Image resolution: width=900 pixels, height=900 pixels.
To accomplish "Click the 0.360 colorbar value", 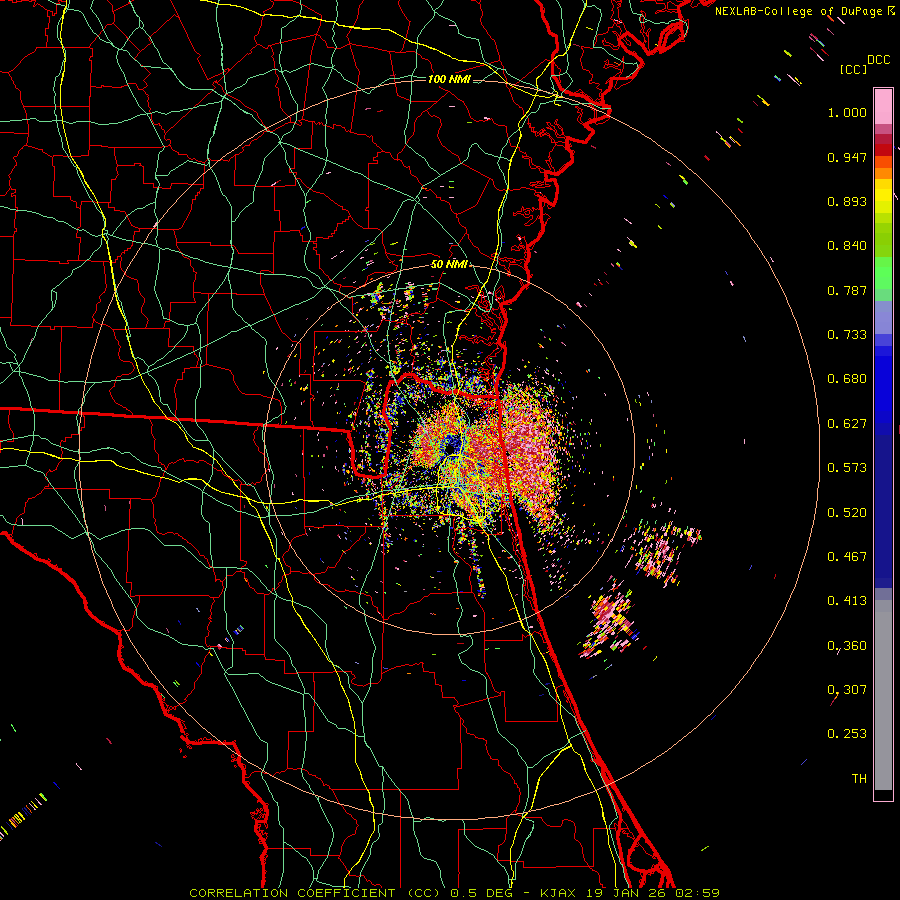I will pyautogui.click(x=847, y=646).
